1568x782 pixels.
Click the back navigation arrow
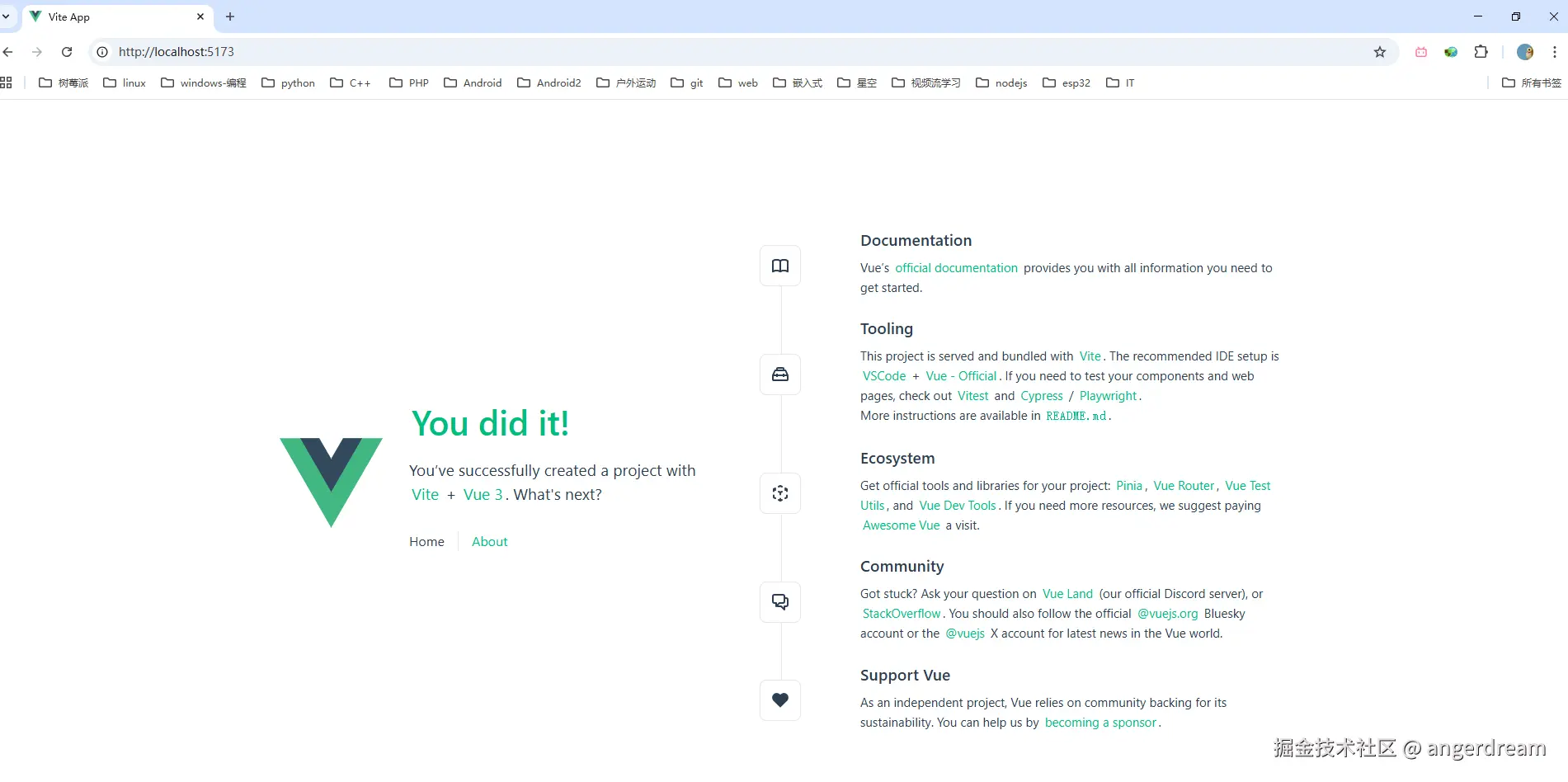[x=7, y=51]
